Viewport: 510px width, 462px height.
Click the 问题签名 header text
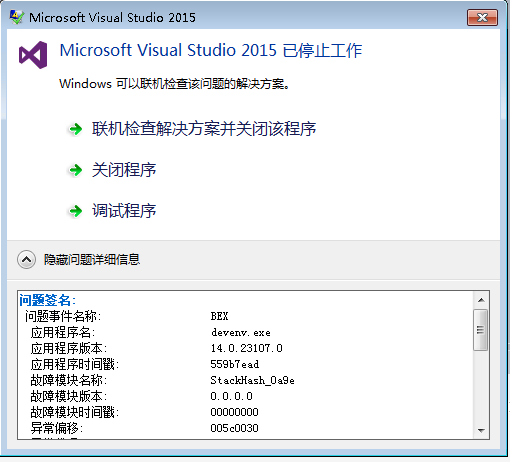(47, 300)
